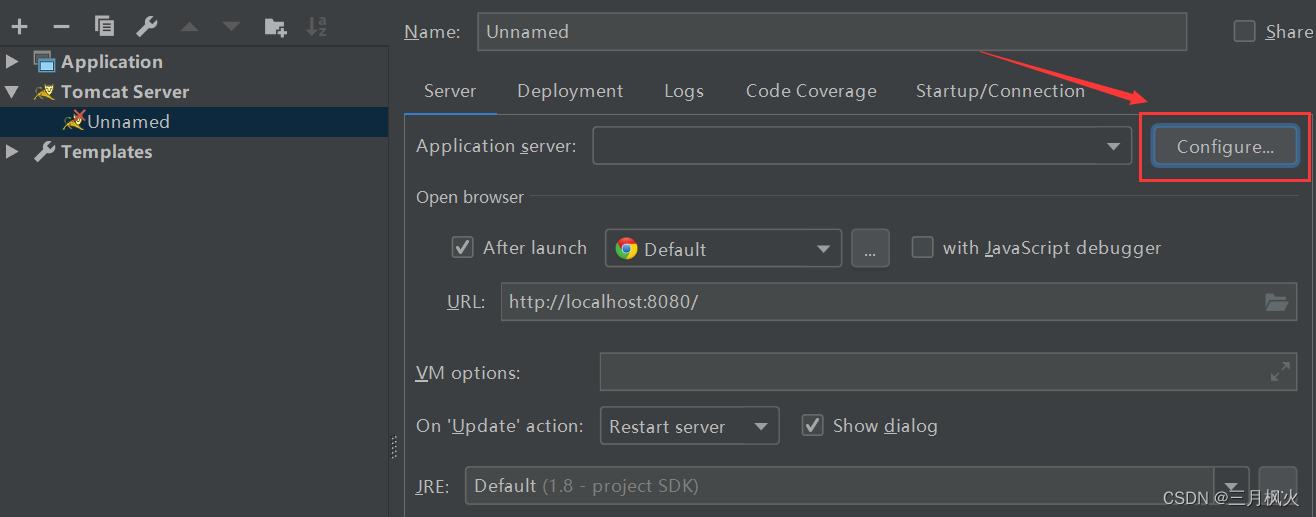Viewport: 1316px width, 517px height.
Task: Switch to the Deployment tab
Action: pos(570,91)
